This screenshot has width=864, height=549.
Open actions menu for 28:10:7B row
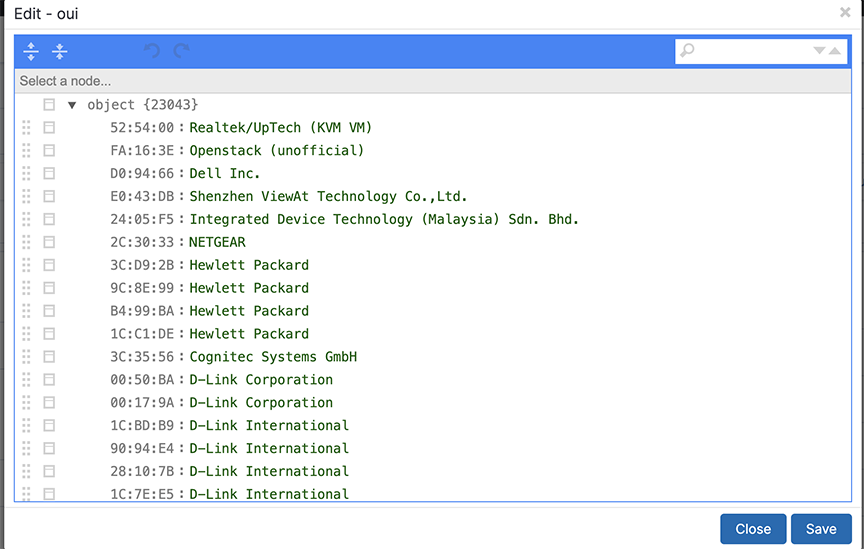coord(49,471)
